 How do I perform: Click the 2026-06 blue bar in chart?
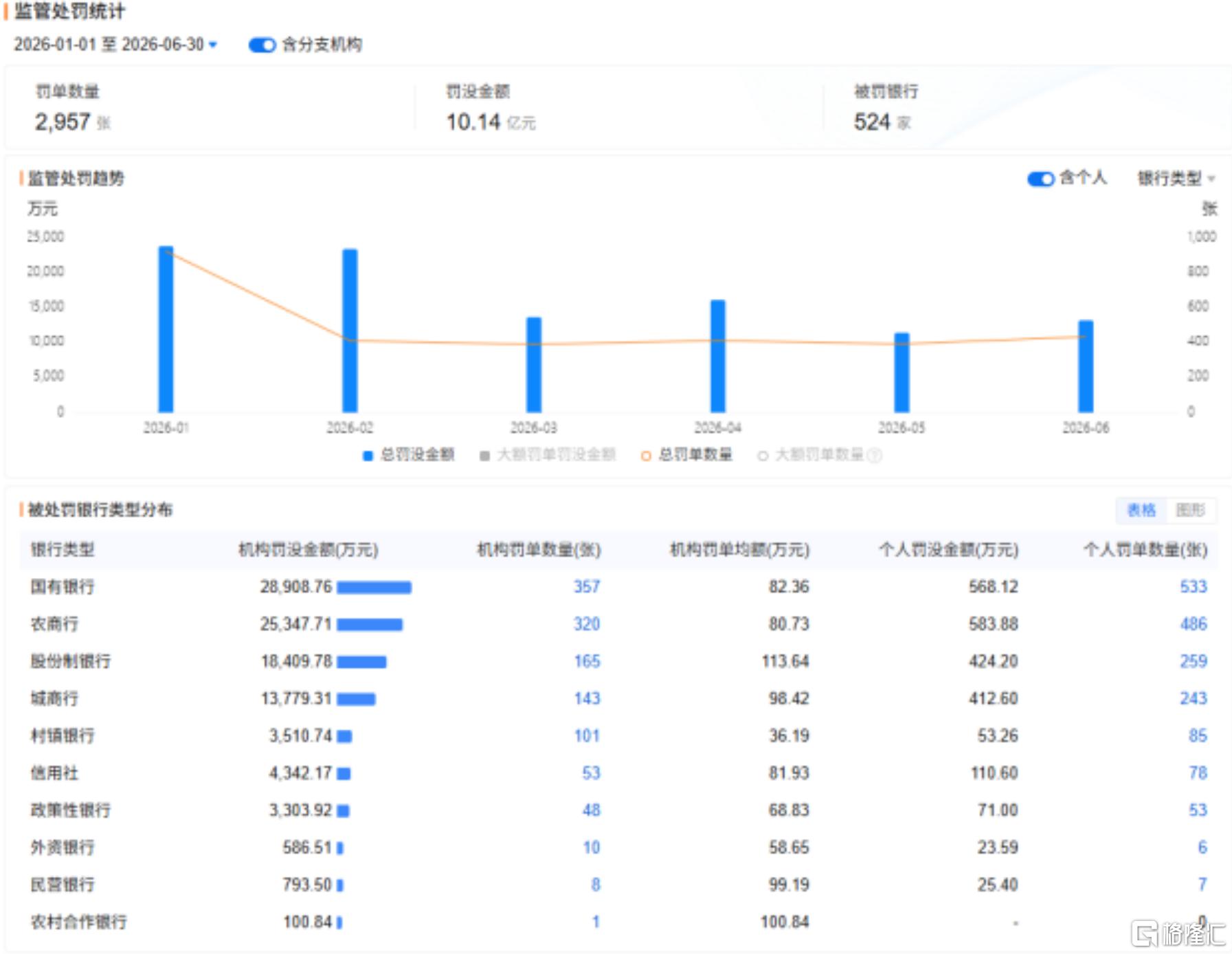point(1086,366)
